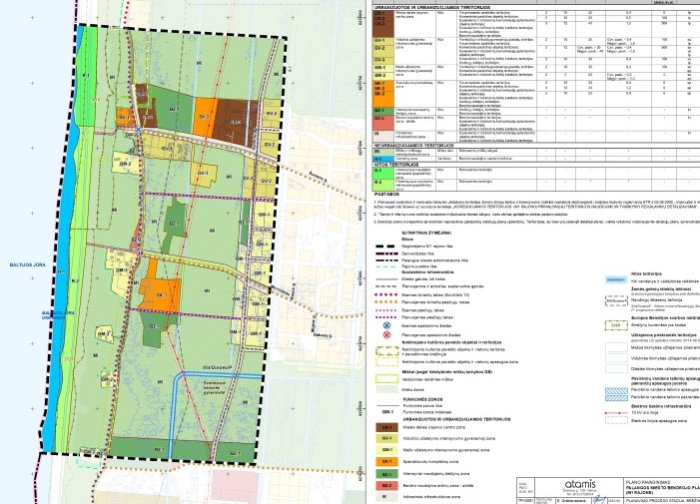Select the thick black dashed boundary line legend symbol
Image resolution: width=700 pixels, height=504 pixels.
(387, 246)
